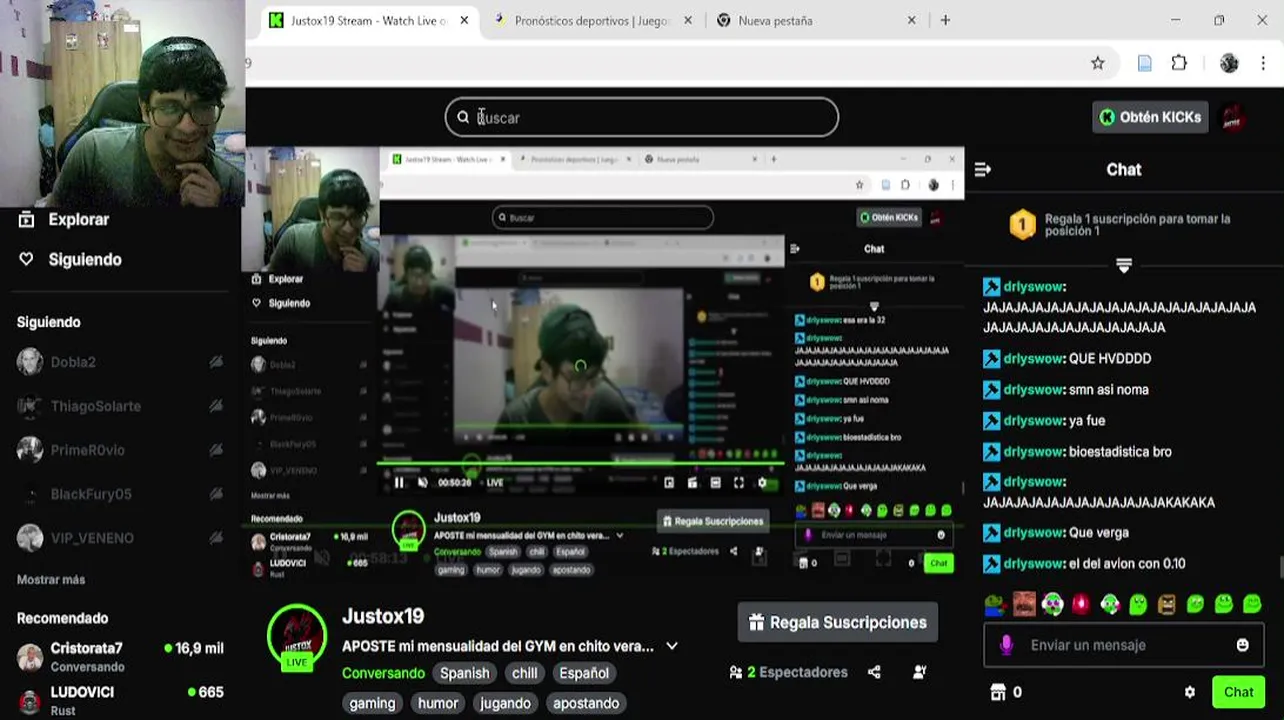Screen dimensions: 1284x720
Task: Open Siguiendo with the heart icon
Action: [70, 259]
